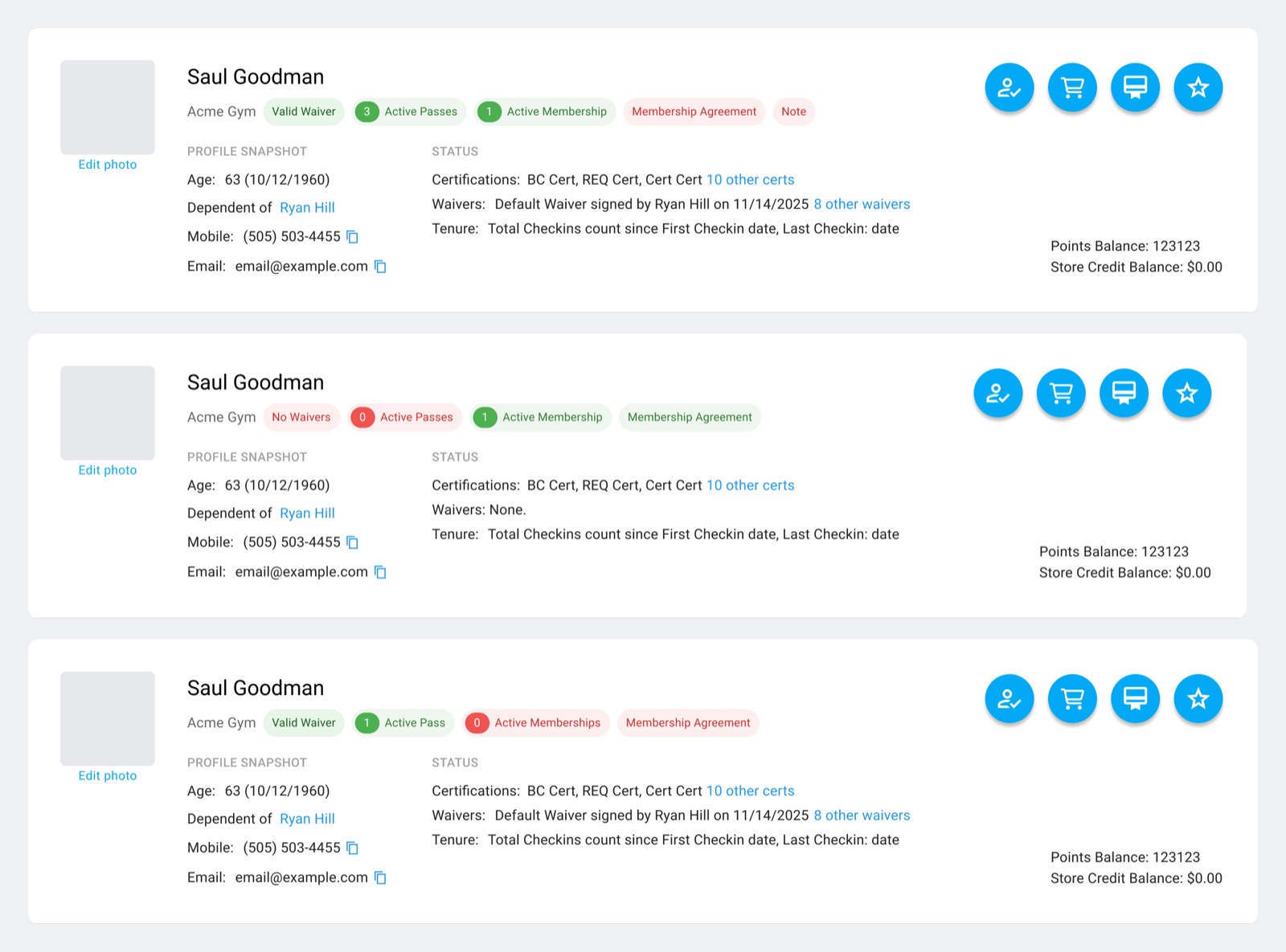
Task: Click the 0 Active Passes chip
Action: (x=405, y=417)
